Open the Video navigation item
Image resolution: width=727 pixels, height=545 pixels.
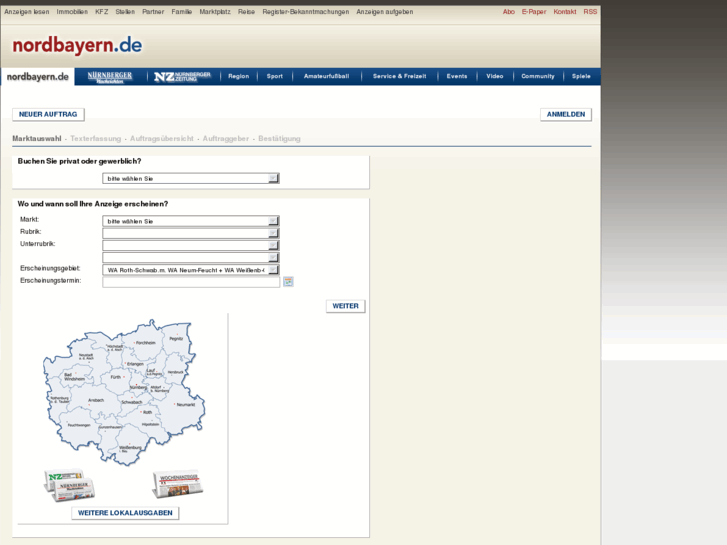(495, 77)
